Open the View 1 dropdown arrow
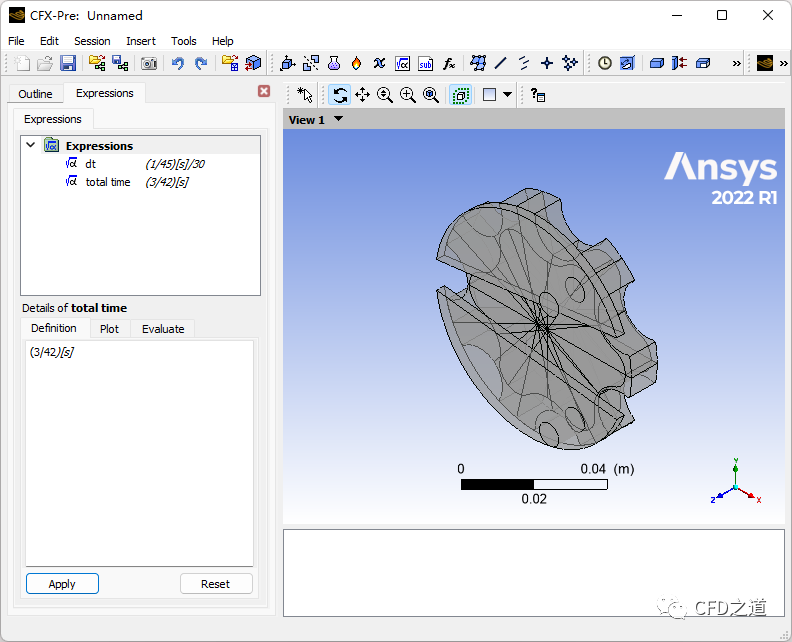Viewport: 792px width, 642px height. click(x=338, y=119)
